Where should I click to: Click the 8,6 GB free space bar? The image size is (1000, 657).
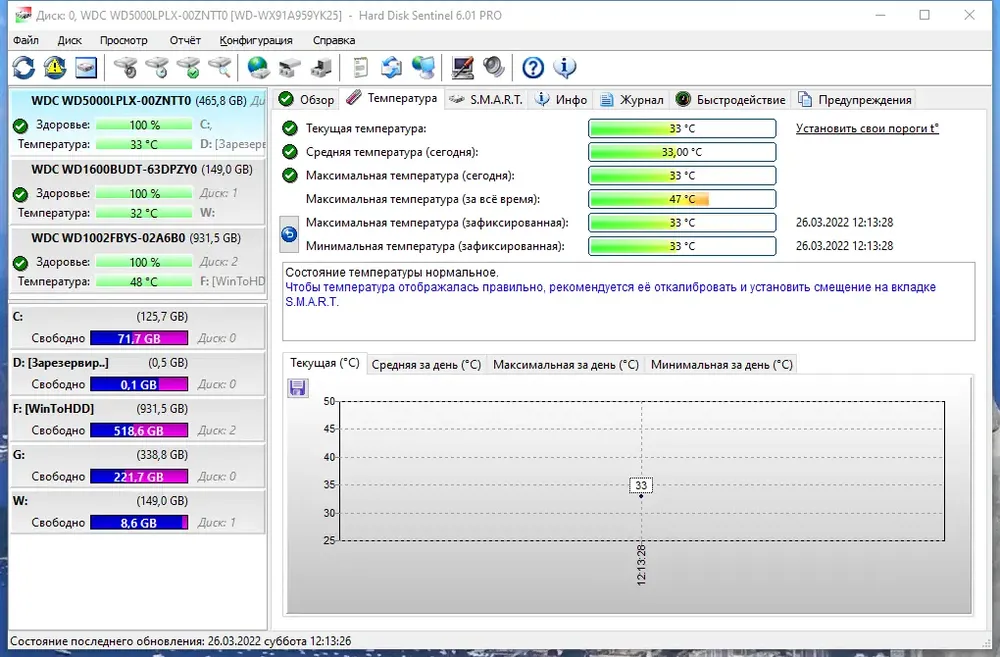pos(139,523)
